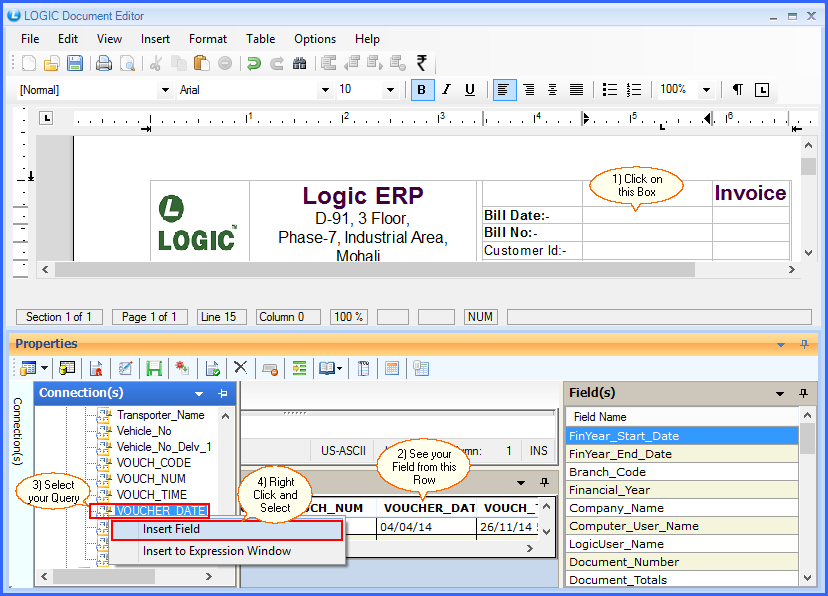The height and width of the screenshot is (596, 828).
Task: Open the dropdown arrow beside the table database icon
Action: [x=44, y=368]
